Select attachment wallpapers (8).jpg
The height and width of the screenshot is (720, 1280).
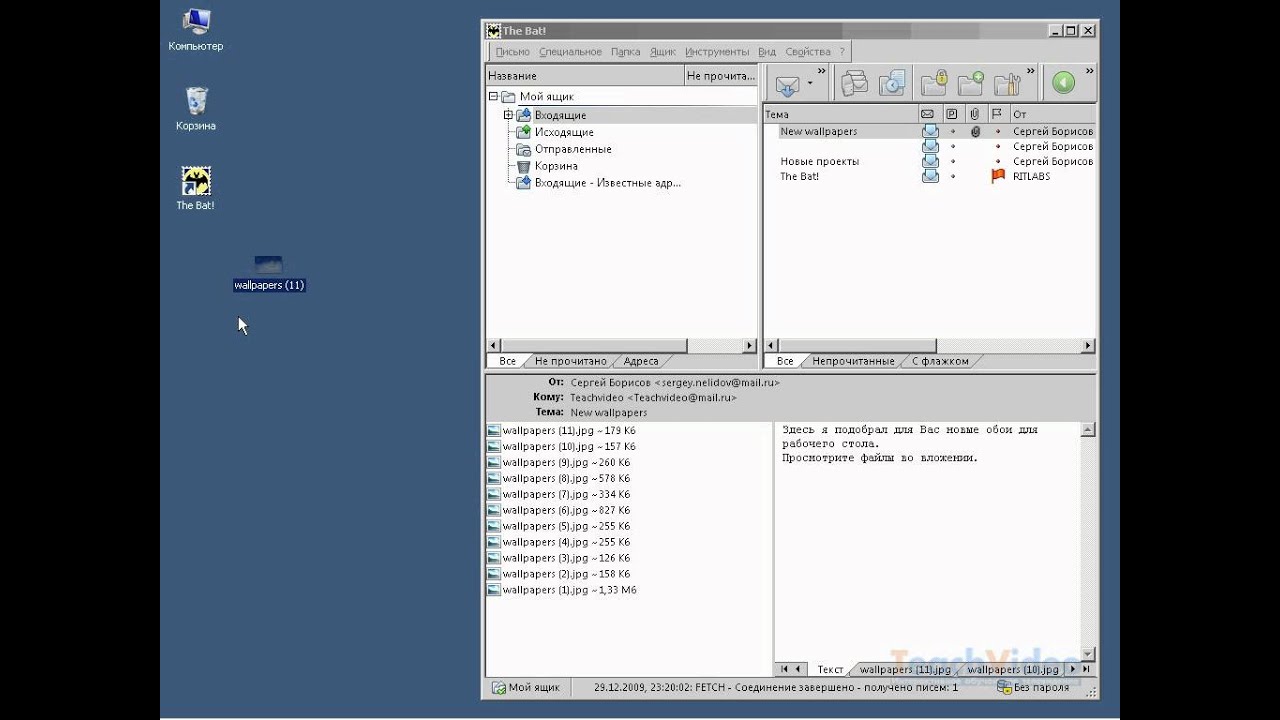(558, 478)
